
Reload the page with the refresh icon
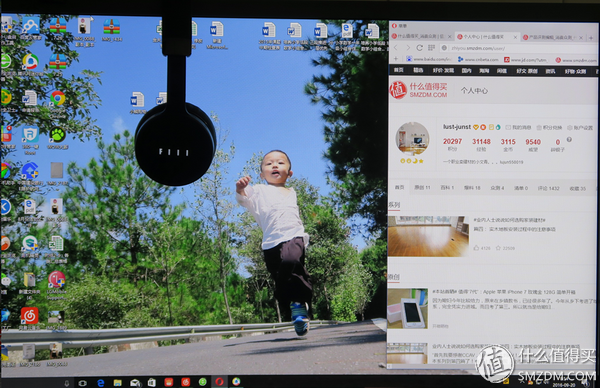tap(419, 48)
